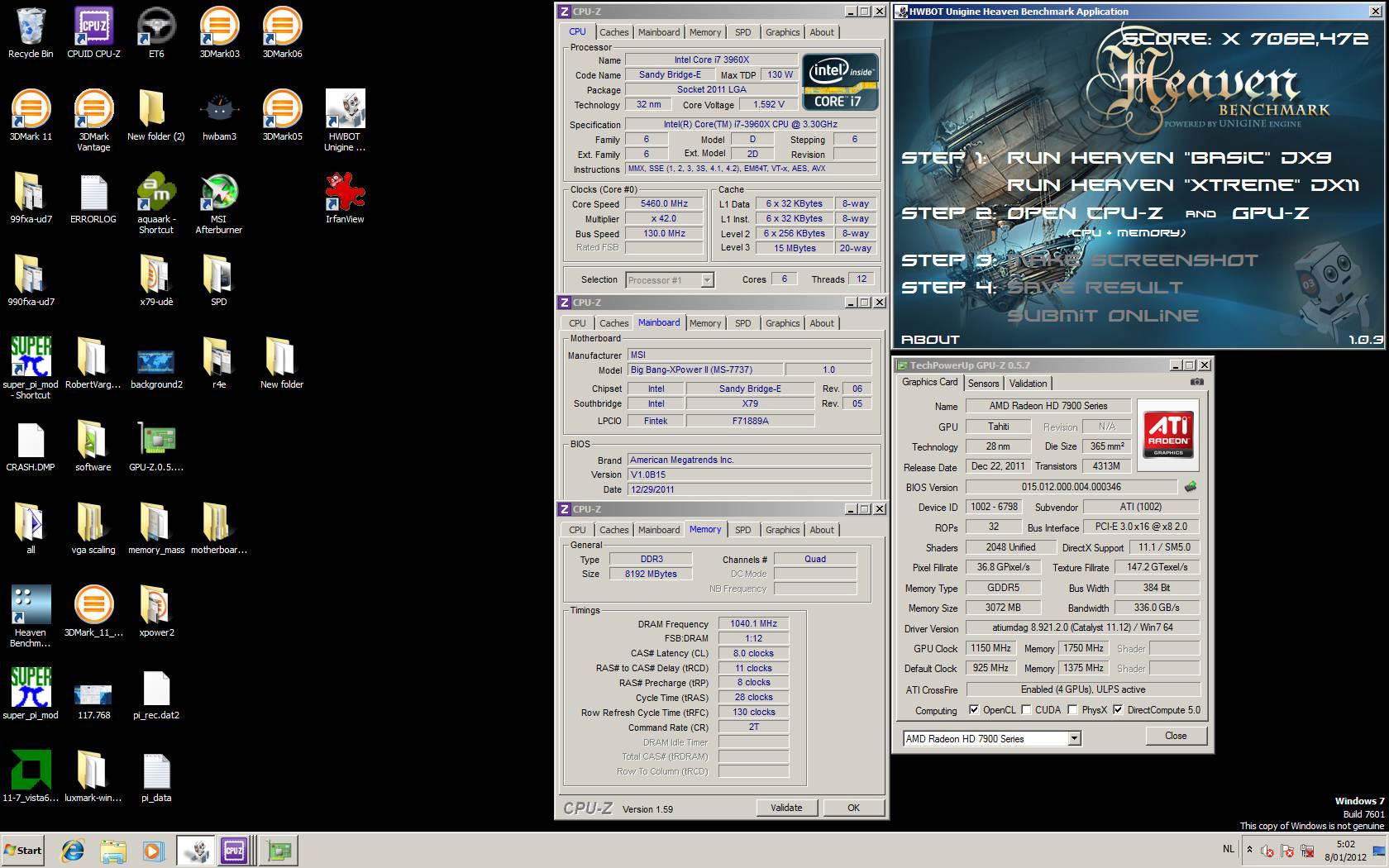Click the BIOS save chip icon in GPU-Z
Viewport: 1389px width, 868px height.
1191,487
